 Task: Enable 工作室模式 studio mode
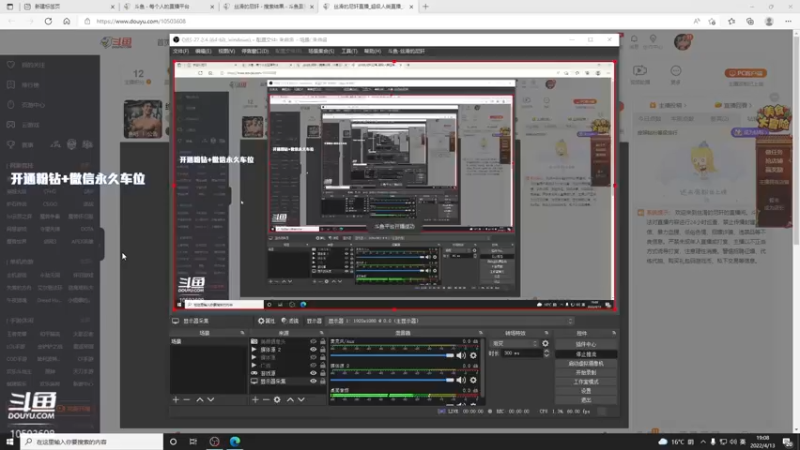pos(586,382)
